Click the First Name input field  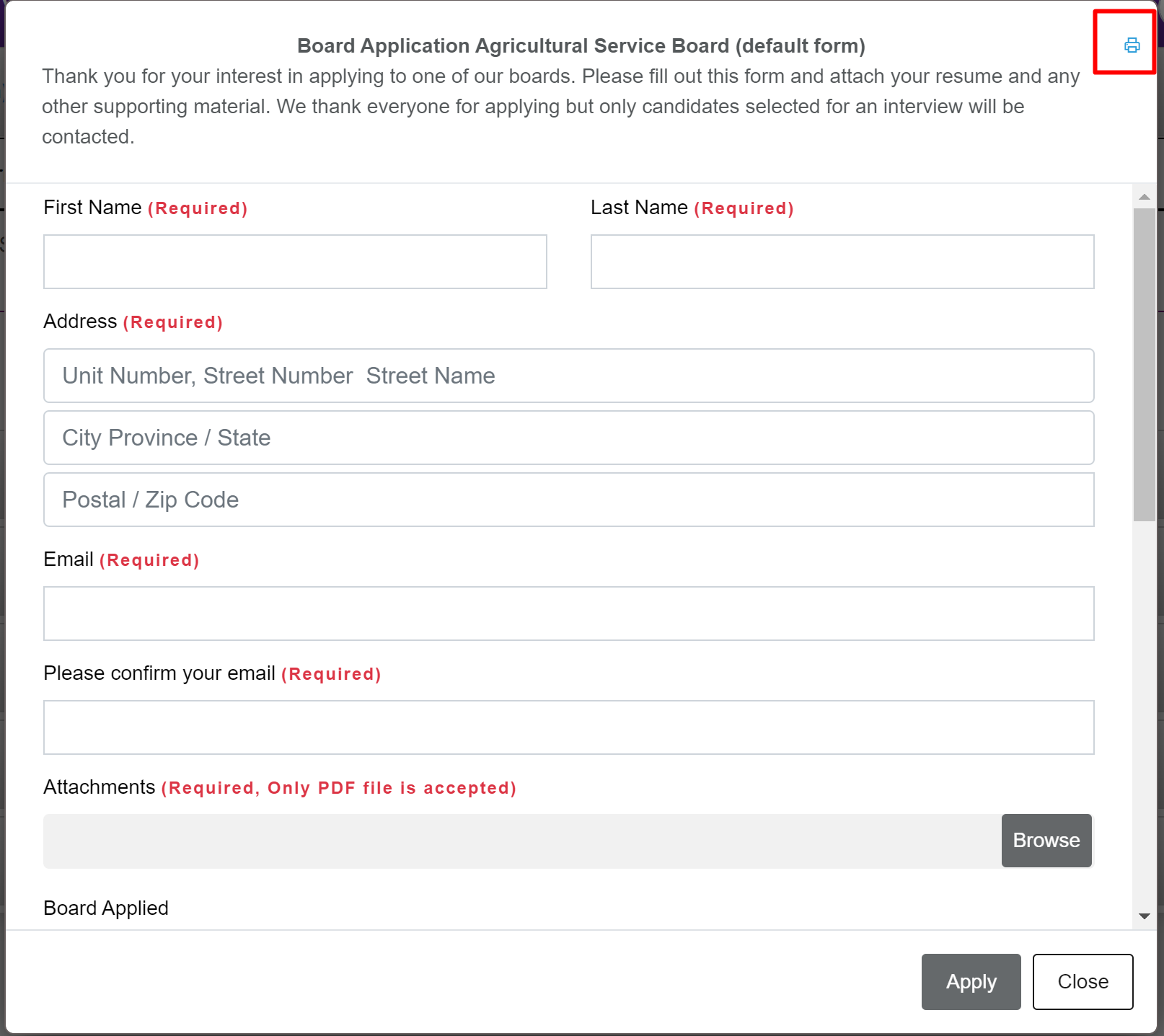tap(295, 262)
